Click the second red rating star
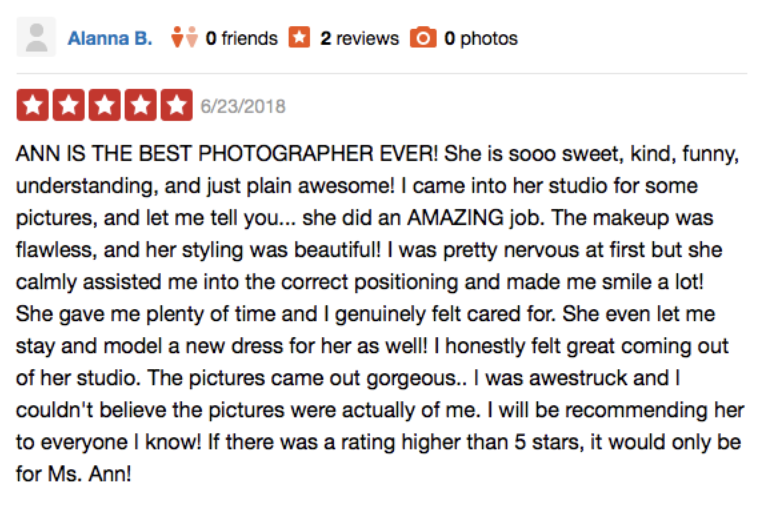 68,105
